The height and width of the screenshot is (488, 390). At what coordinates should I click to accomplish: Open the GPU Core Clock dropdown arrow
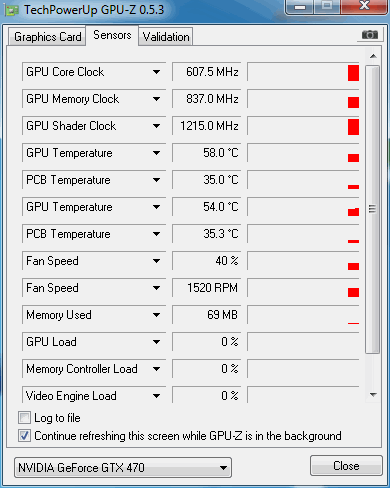[156, 72]
